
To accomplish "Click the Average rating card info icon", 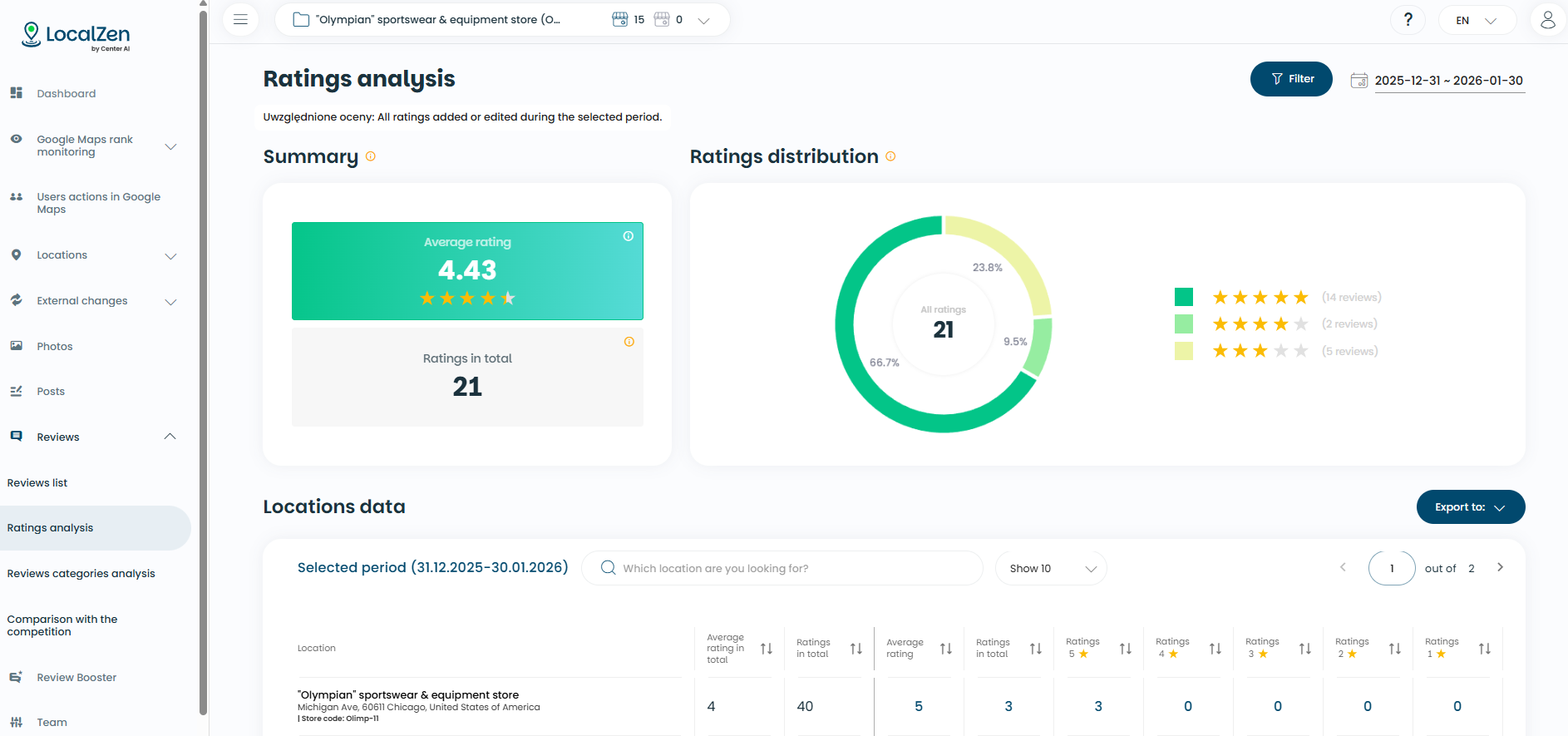I will pos(629,236).
